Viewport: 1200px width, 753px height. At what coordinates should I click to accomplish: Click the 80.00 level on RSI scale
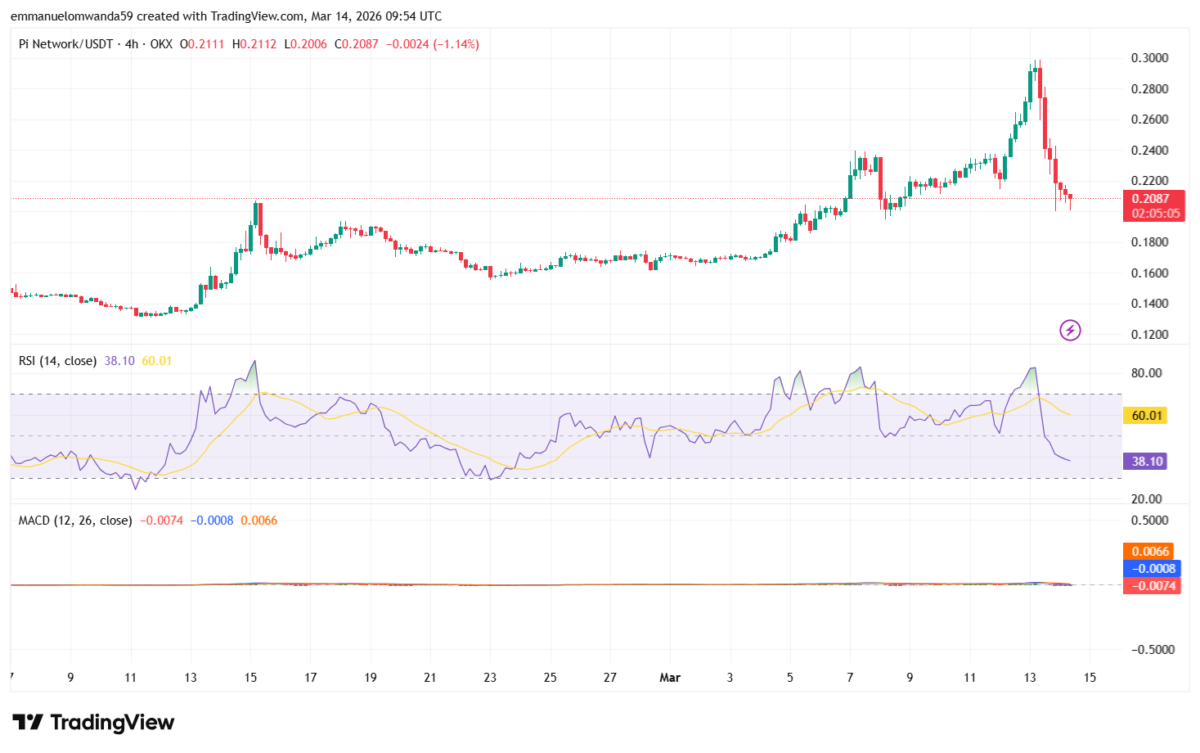[x=1145, y=373]
